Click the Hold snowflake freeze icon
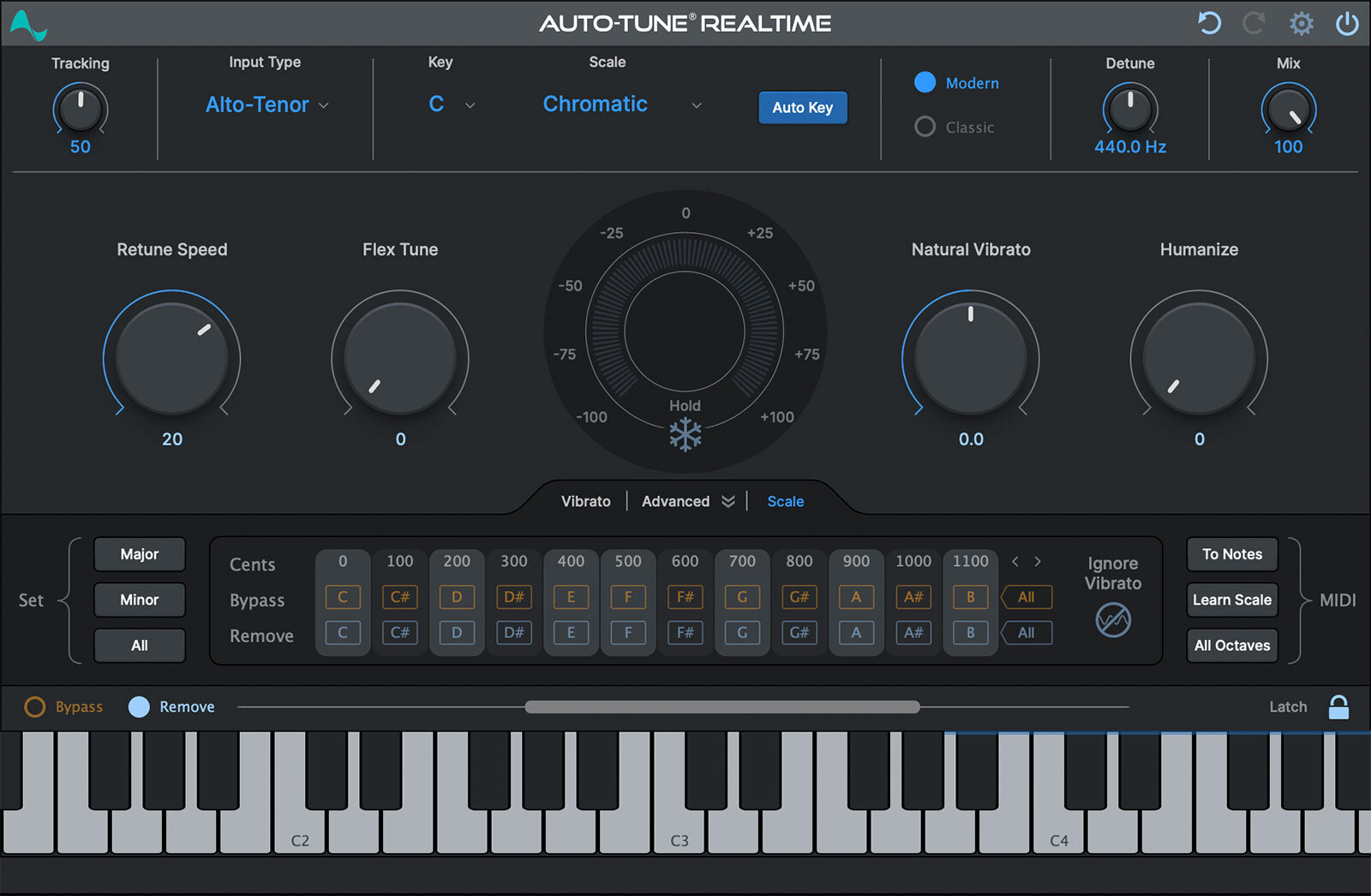Viewport: 1371px width, 896px height. tap(685, 434)
